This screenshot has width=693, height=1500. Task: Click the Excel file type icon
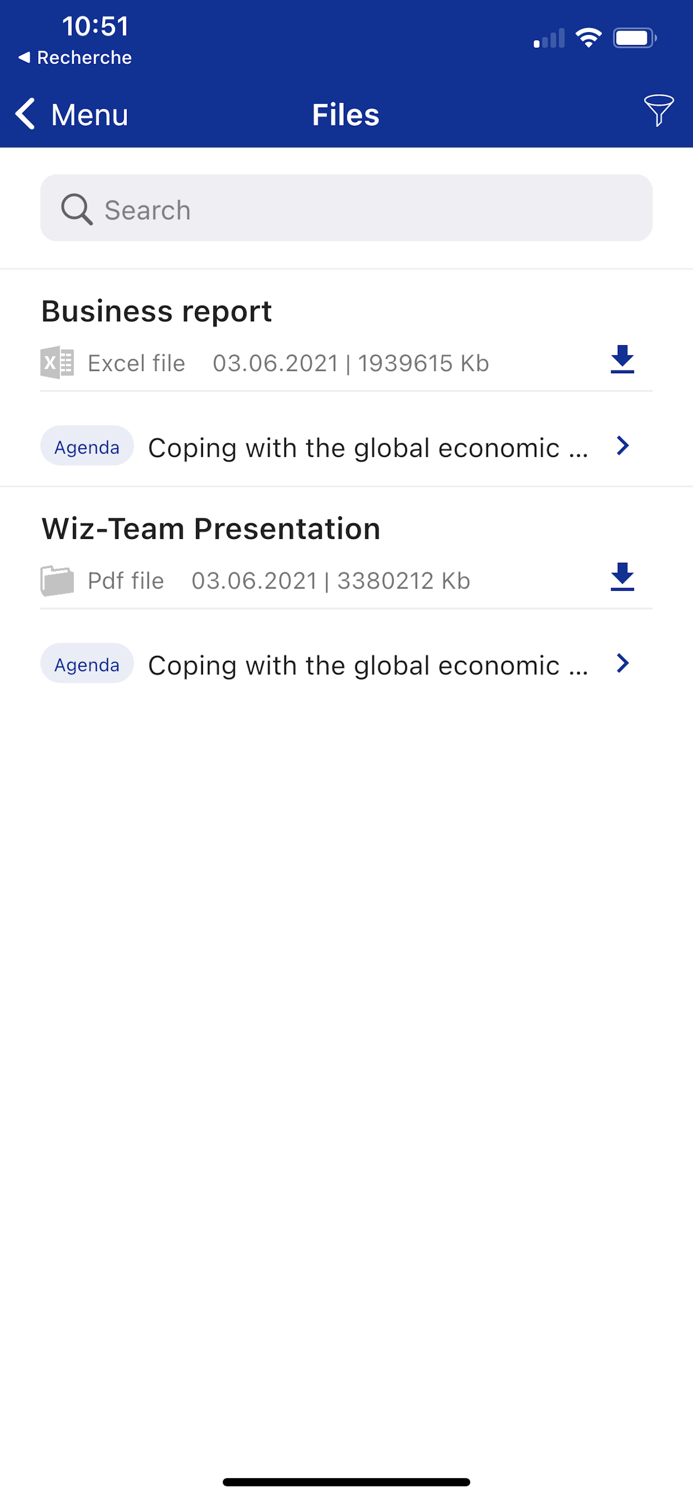(57, 363)
